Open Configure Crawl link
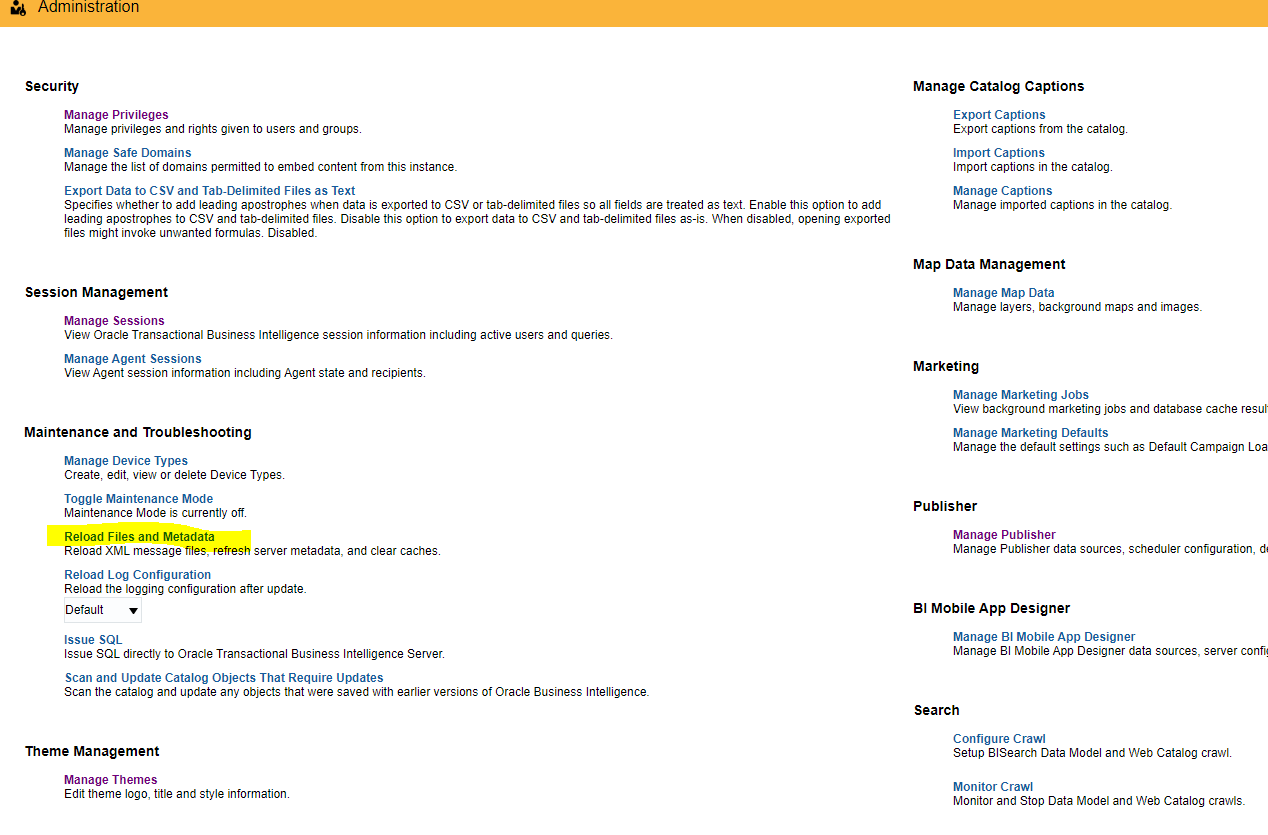Viewport: 1268px width, 835px height. (x=999, y=739)
